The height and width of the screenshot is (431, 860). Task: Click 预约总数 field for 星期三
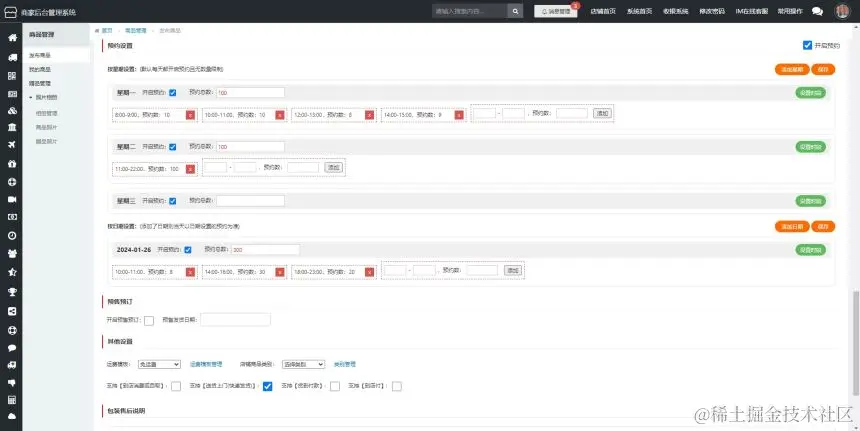[250, 201]
